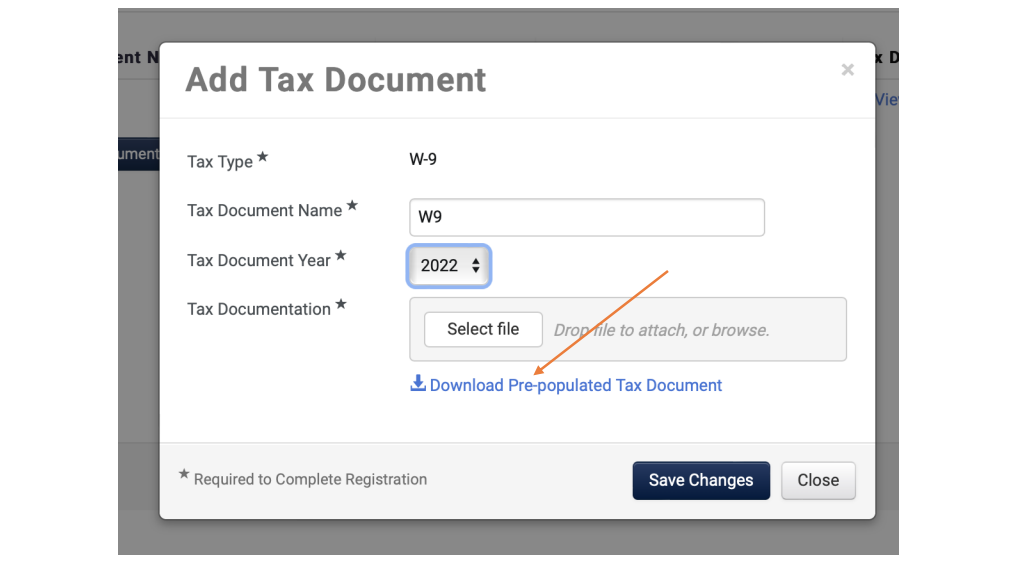Open Download Pre-populated Tax Document link
Screen dimensions: 1017x562
tap(575, 385)
